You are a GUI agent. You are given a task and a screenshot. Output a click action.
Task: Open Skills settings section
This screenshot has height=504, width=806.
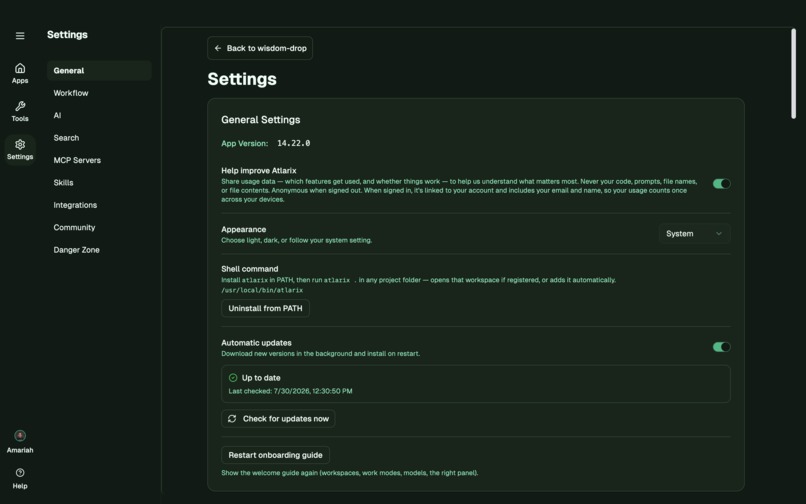coord(99,183)
